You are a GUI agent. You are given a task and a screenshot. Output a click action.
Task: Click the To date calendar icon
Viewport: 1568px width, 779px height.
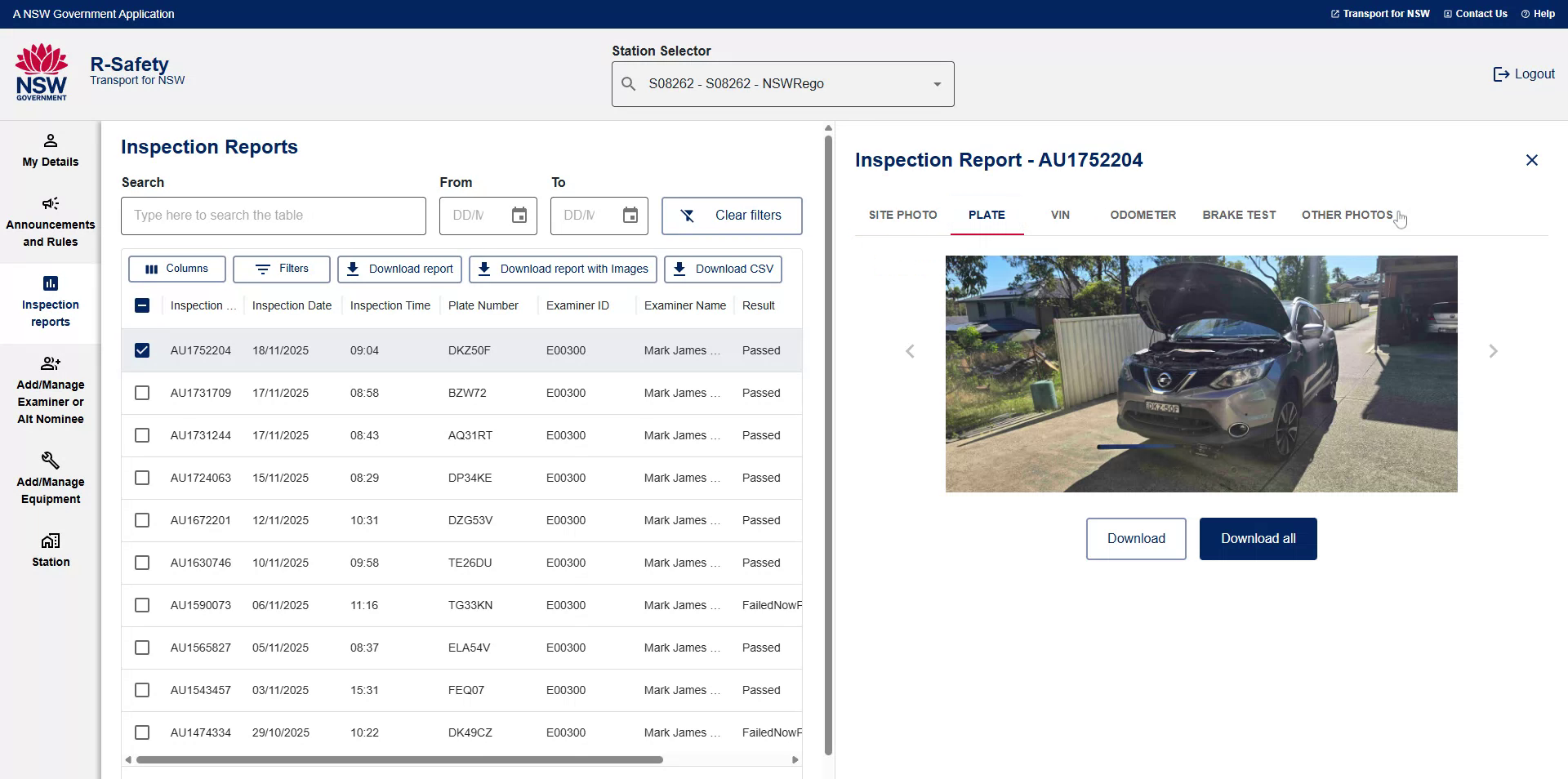point(630,216)
